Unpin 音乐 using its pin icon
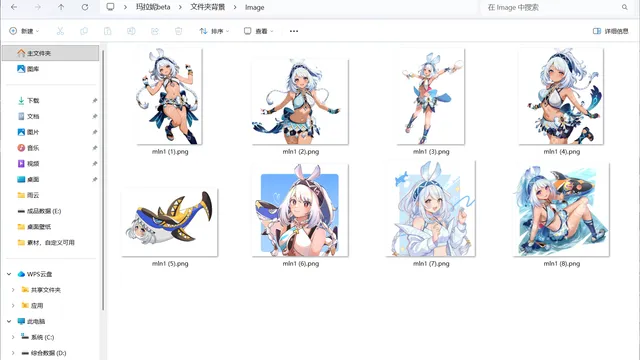 coord(94,148)
